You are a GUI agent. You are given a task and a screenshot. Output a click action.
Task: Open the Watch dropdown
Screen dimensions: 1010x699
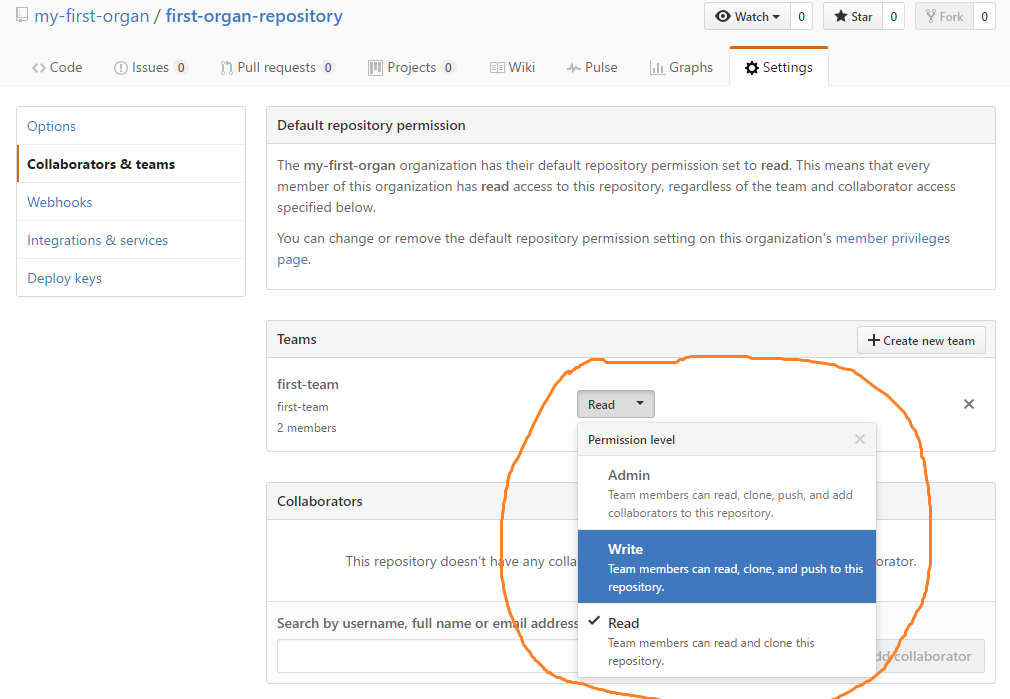pyautogui.click(x=747, y=16)
